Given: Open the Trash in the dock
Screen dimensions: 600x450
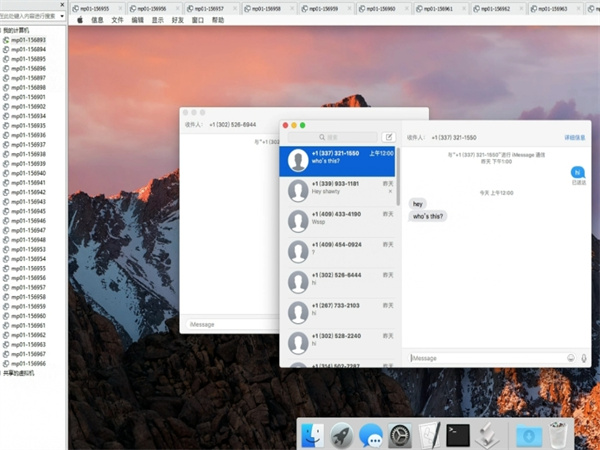Looking at the screenshot, I should (x=558, y=435).
